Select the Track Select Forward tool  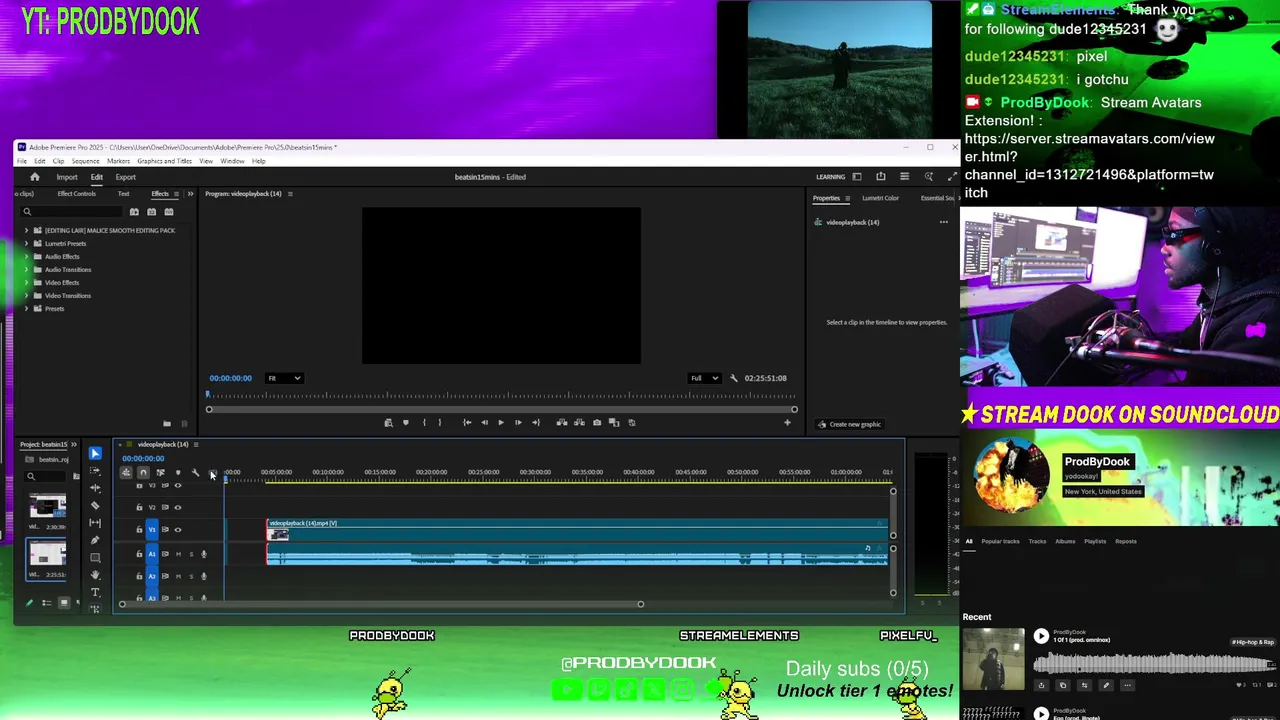(95, 471)
